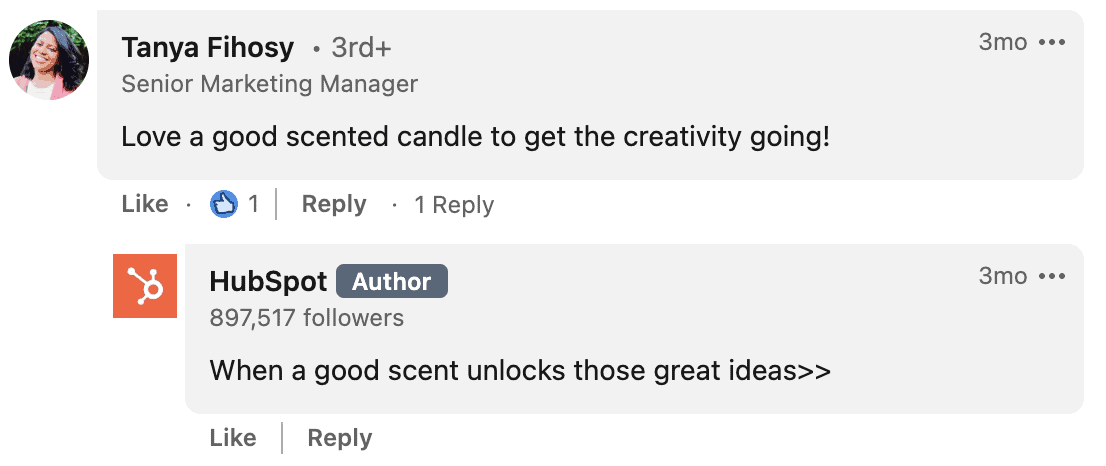Viewport: 1106px width, 466px height.
Task: Click the Author badge next to HubSpot
Action: 391,281
